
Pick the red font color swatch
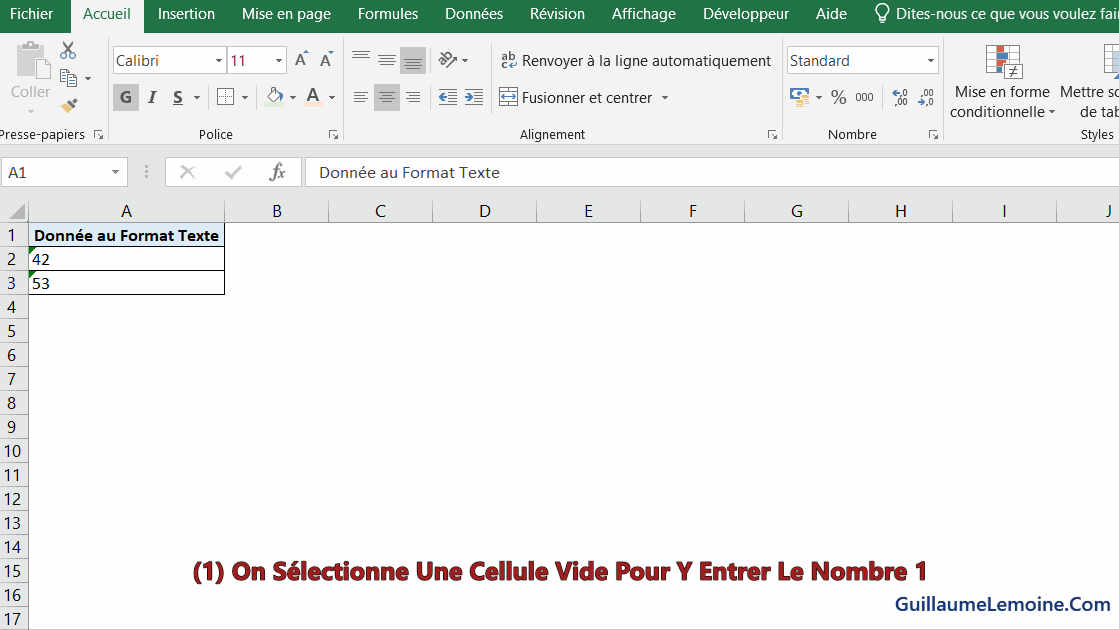(x=314, y=97)
